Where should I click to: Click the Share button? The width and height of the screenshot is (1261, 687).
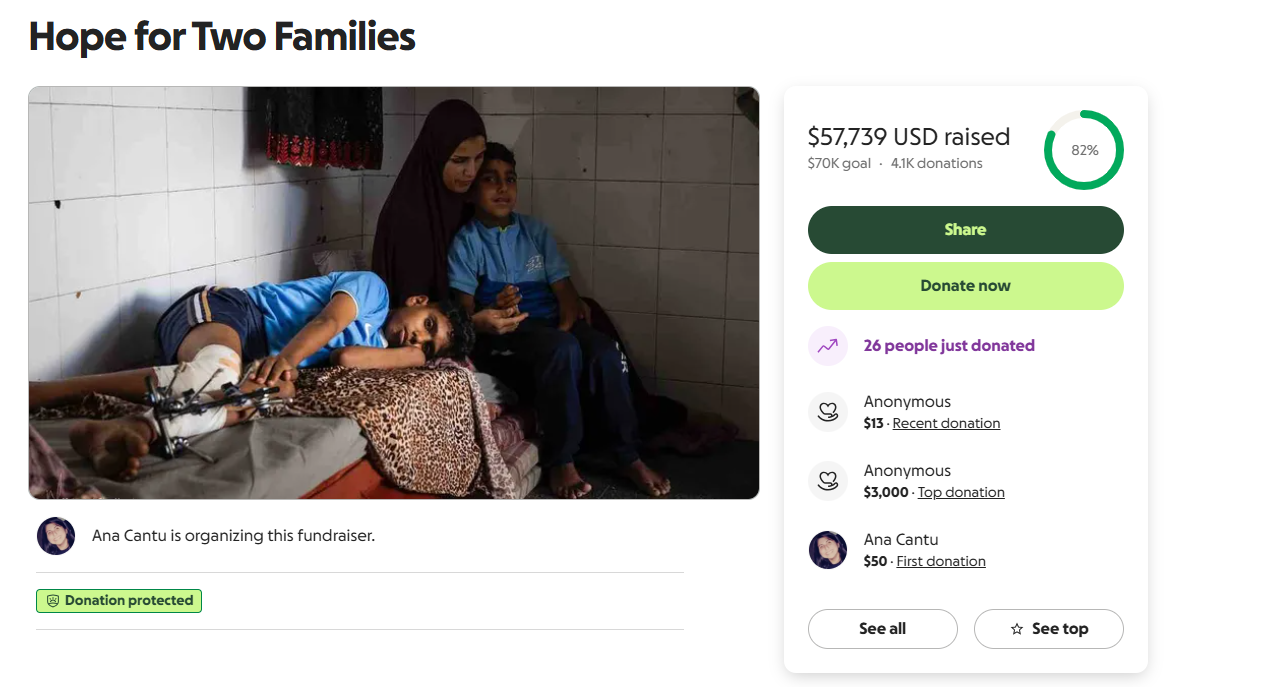(x=965, y=230)
